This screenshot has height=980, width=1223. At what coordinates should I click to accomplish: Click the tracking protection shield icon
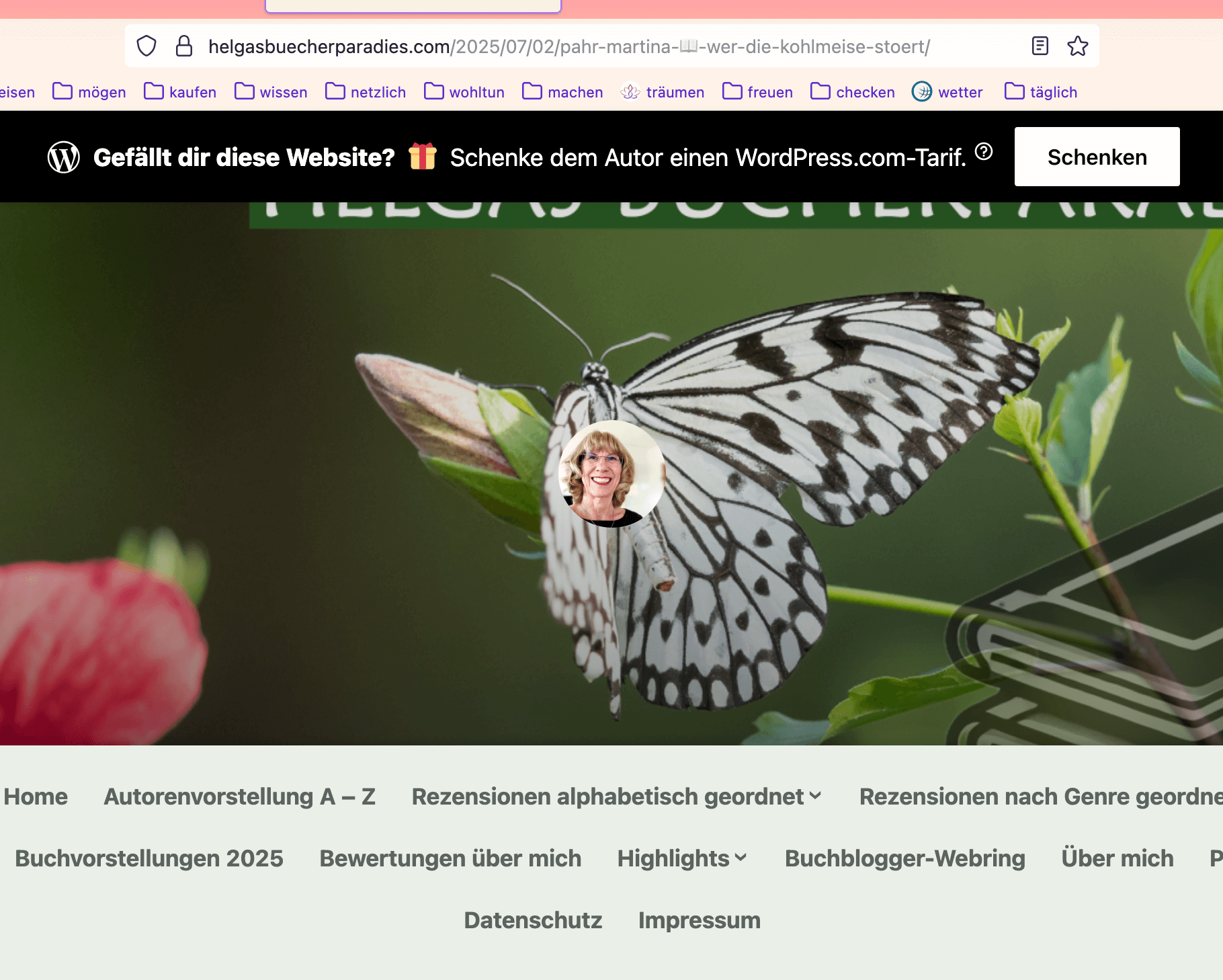[146, 46]
